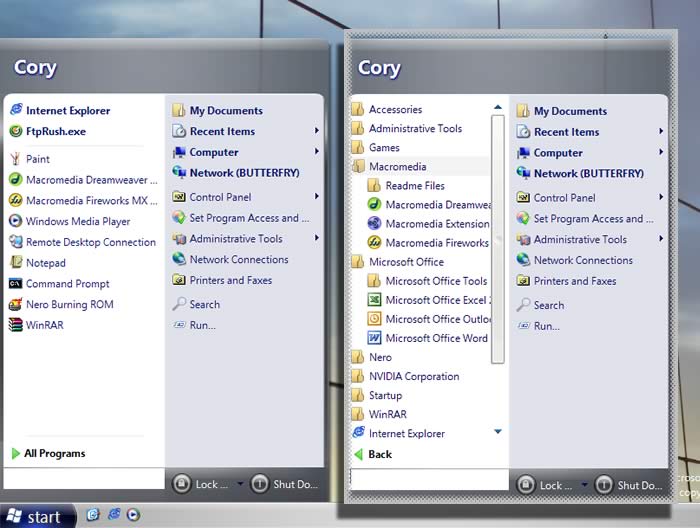Open Nero folder in programs list
The width and height of the screenshot is (700, 528).
tap(372, 357)
